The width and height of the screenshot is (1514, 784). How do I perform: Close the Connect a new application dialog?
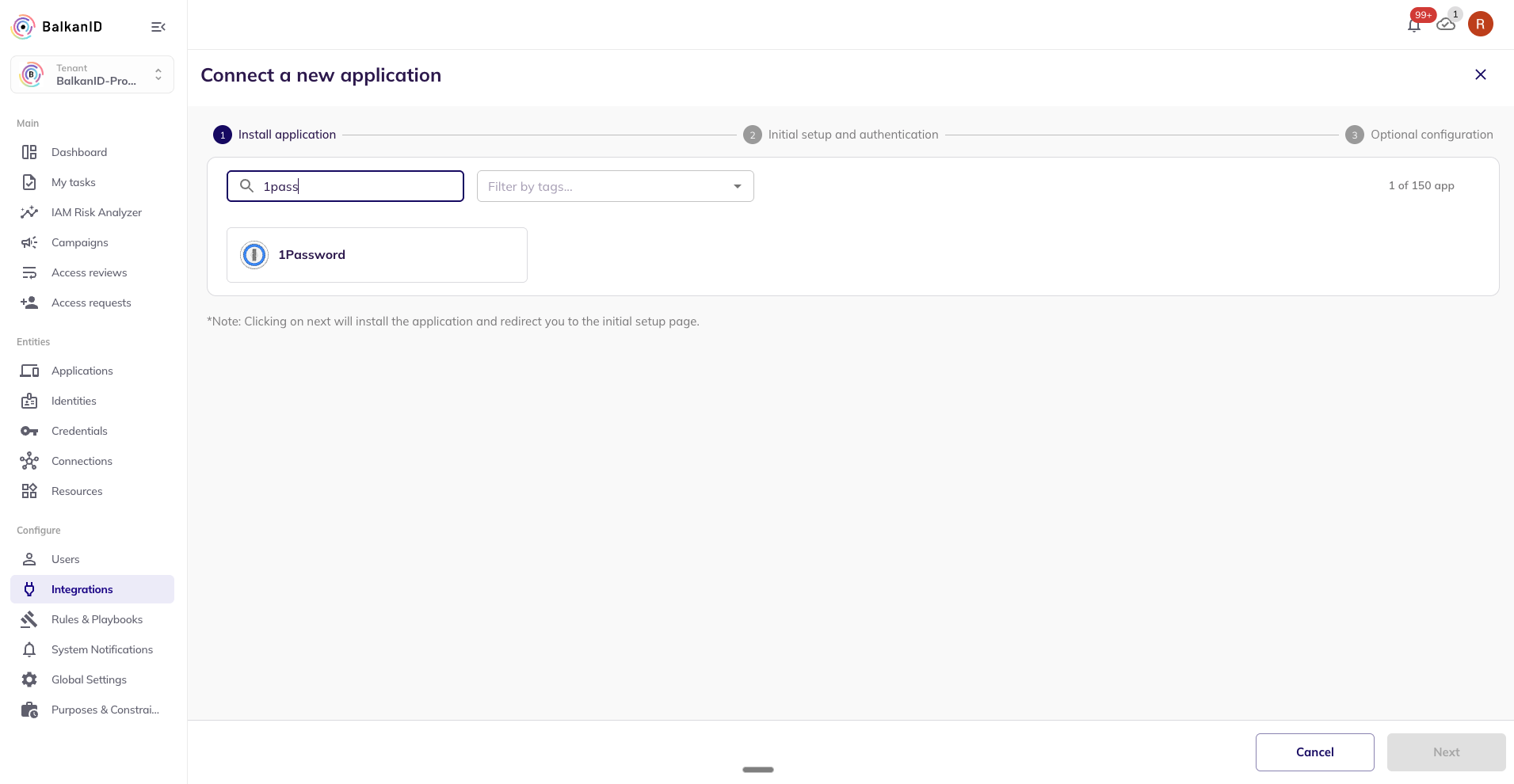pos(1480,74)
